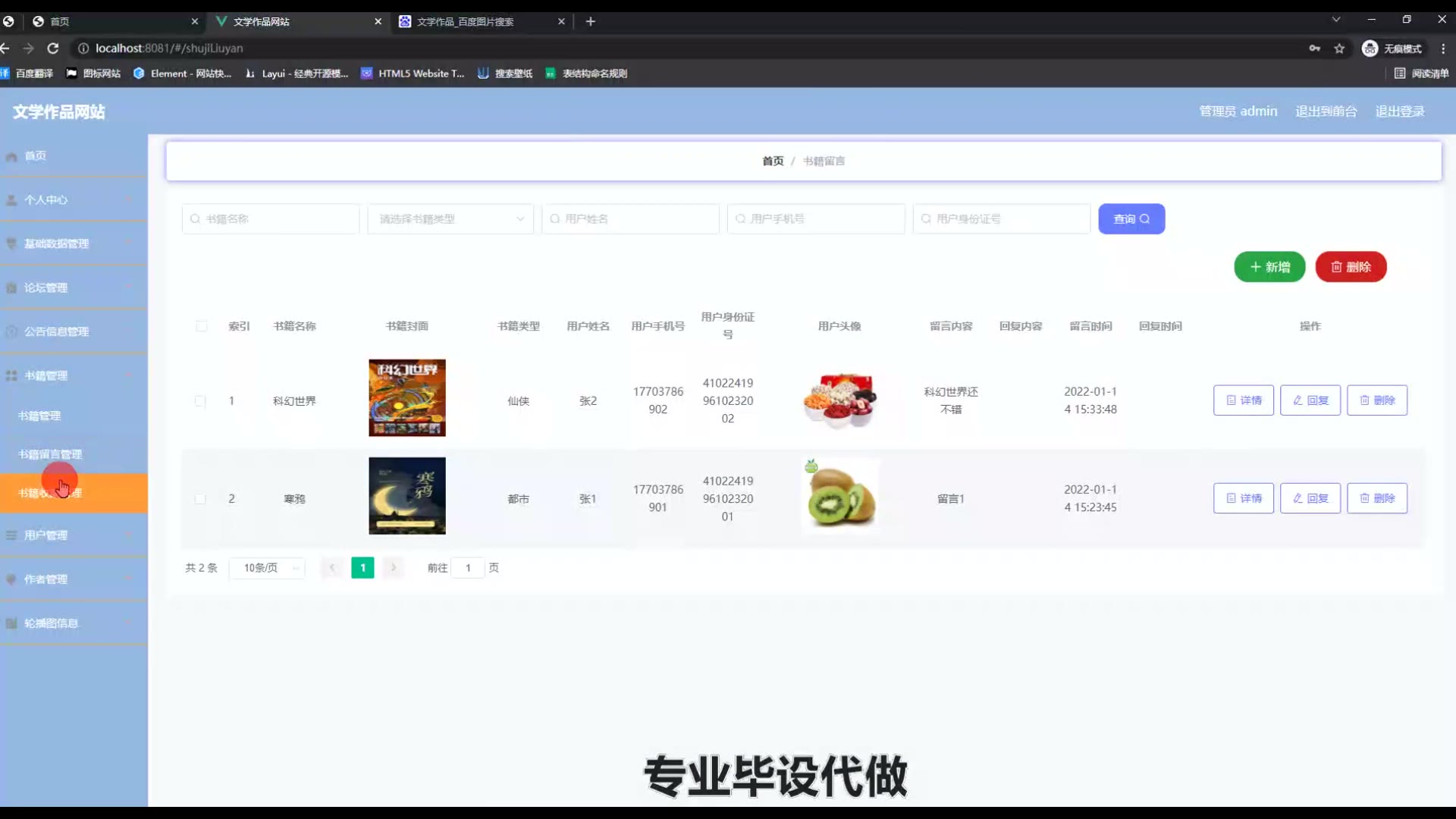
Task: Click the browser reload page icon
Action: point(52,48)
